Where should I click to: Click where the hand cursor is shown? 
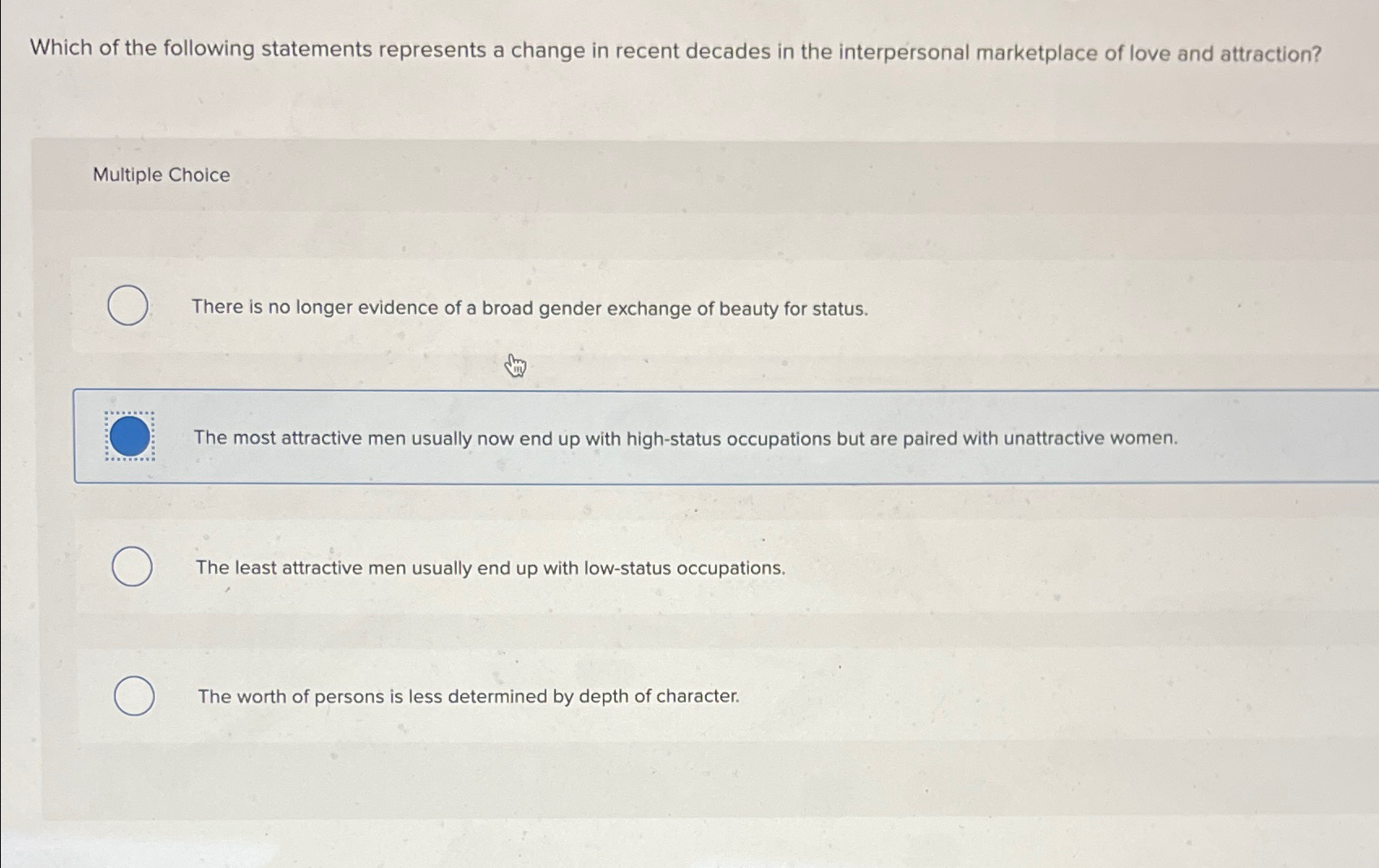515,365
